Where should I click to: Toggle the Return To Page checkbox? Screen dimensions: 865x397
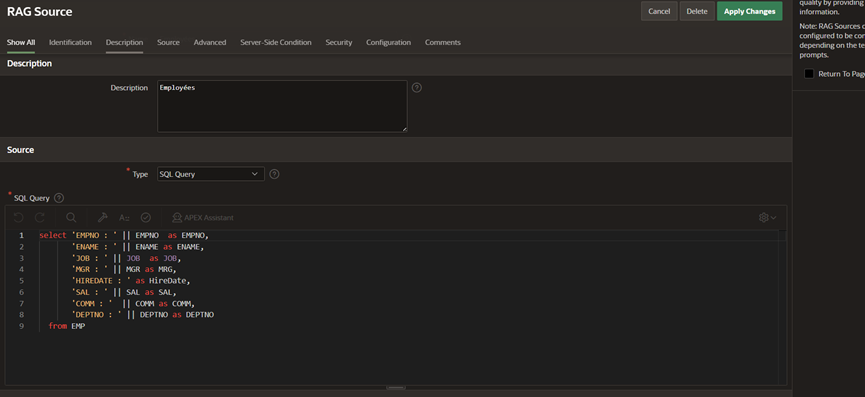[809, 74]
